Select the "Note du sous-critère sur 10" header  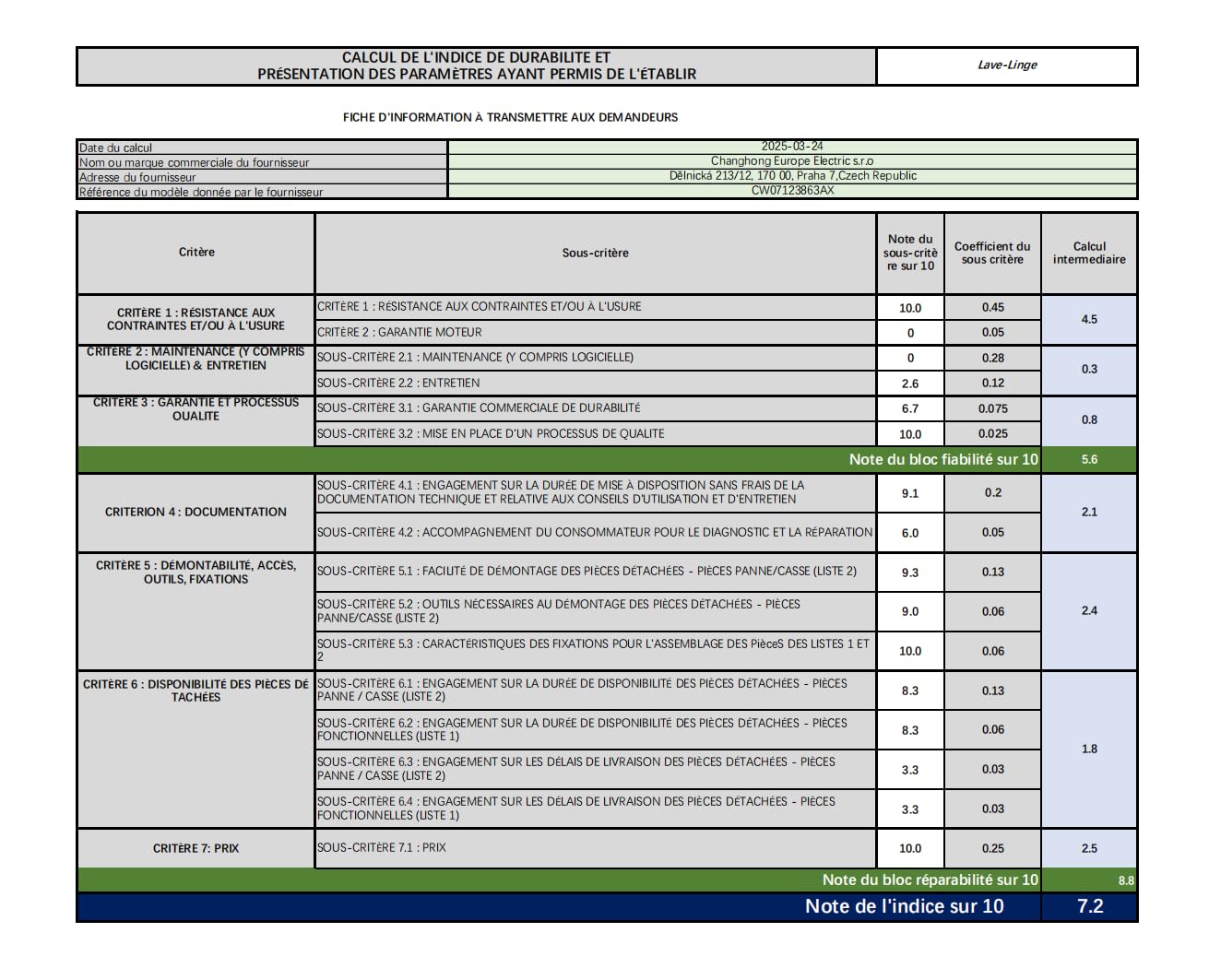pyautogui.click(x=910, y=253)
